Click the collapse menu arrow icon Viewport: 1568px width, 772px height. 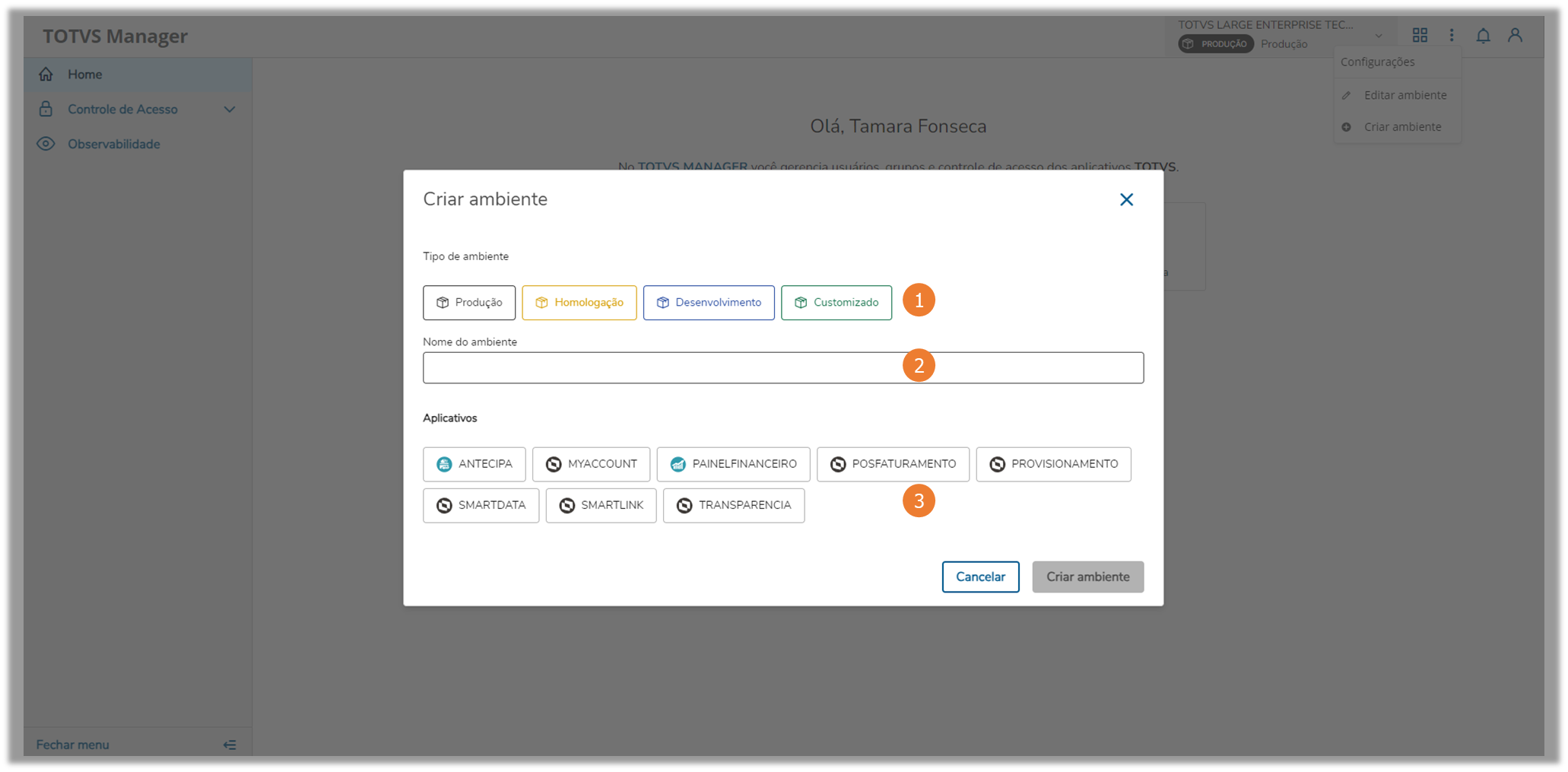pyautogui.click(x=230, y=745)
